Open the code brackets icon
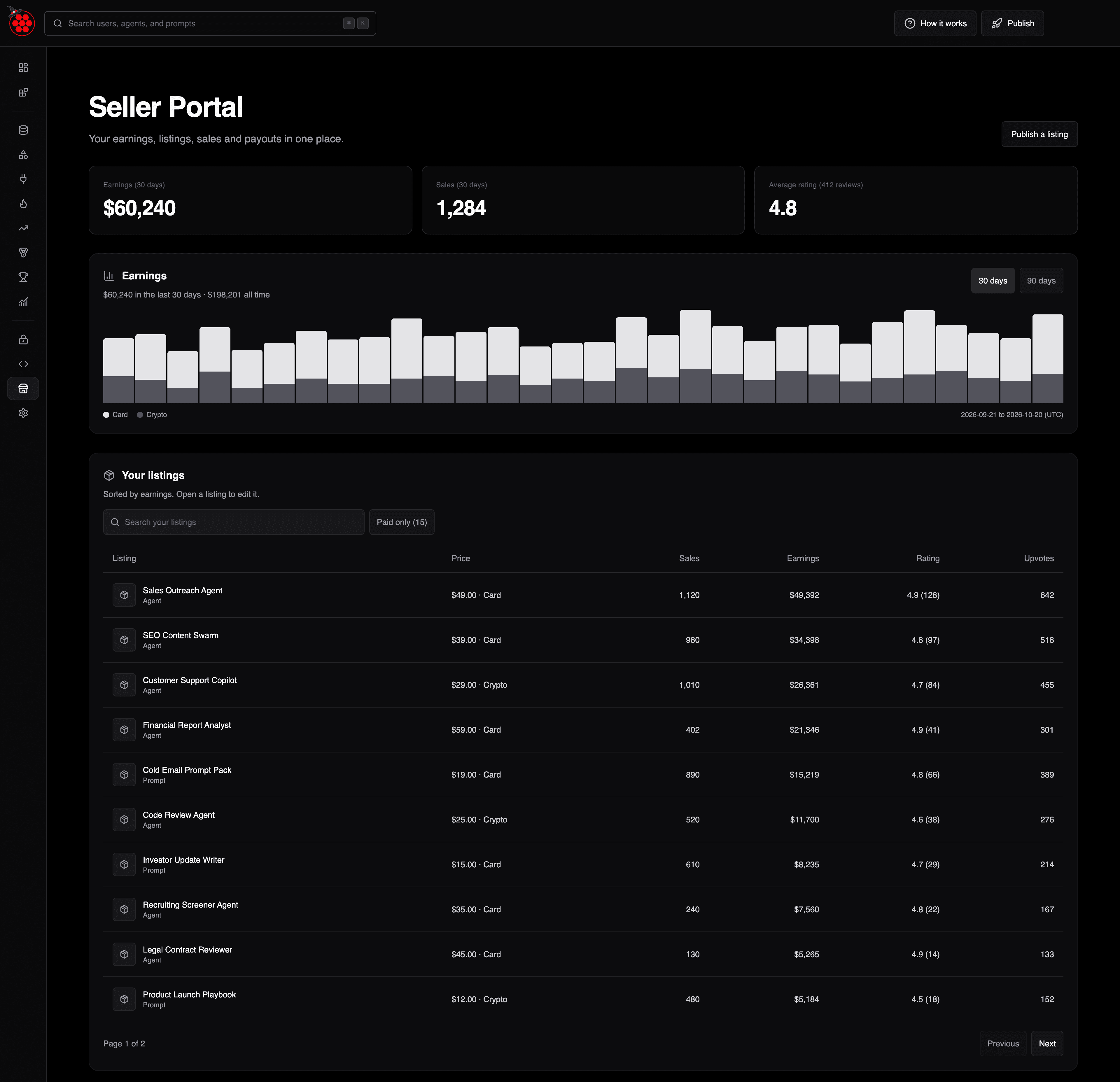 click(x=23, y=364)
